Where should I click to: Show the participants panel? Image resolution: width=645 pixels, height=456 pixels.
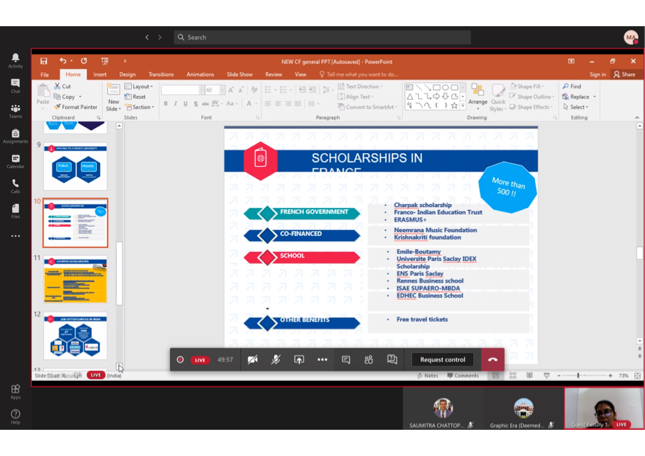click(369, 359)
